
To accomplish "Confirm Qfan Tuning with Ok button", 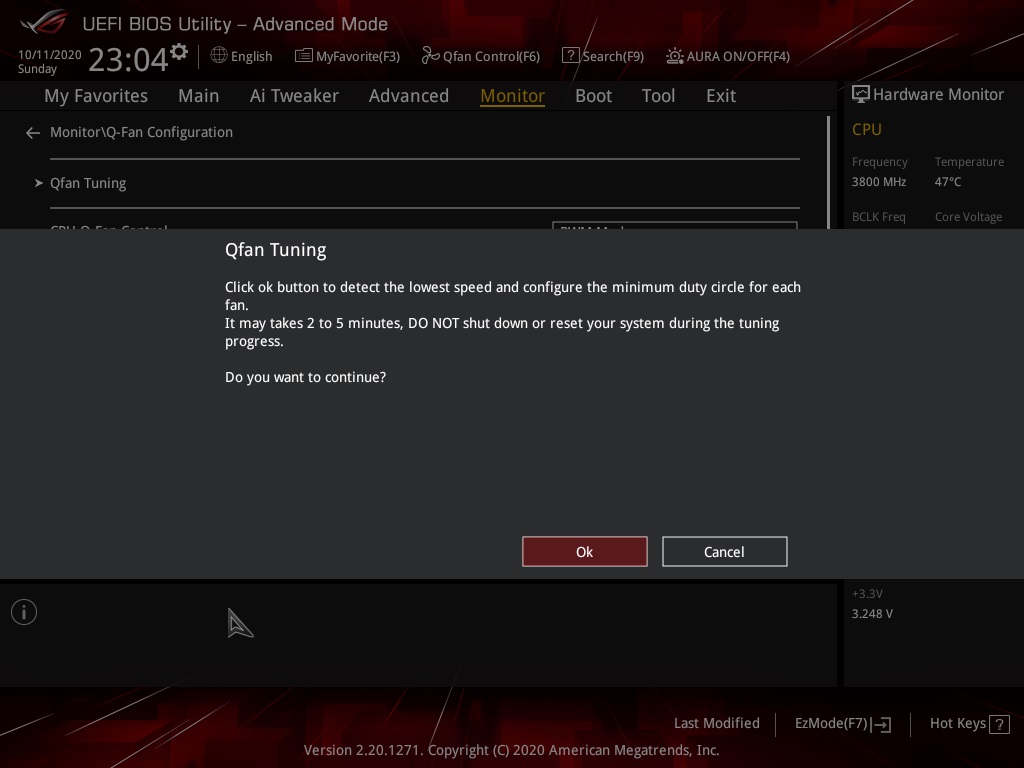I will 584,552.
